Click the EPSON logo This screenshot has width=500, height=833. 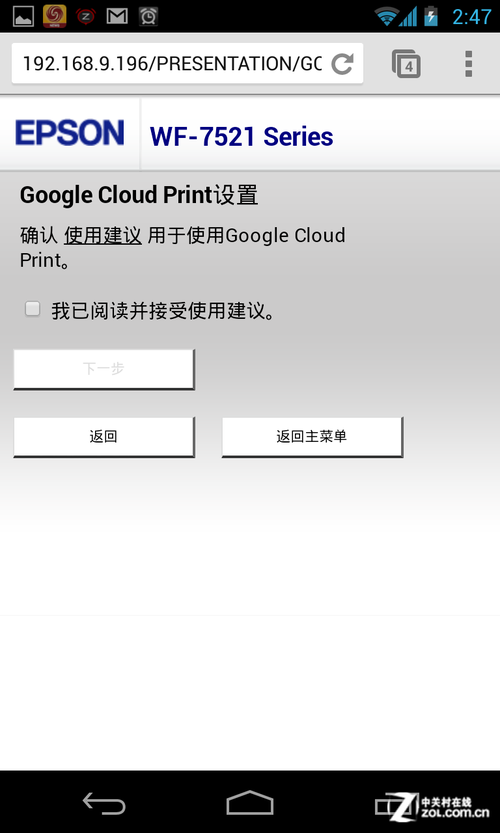(70, 133)
